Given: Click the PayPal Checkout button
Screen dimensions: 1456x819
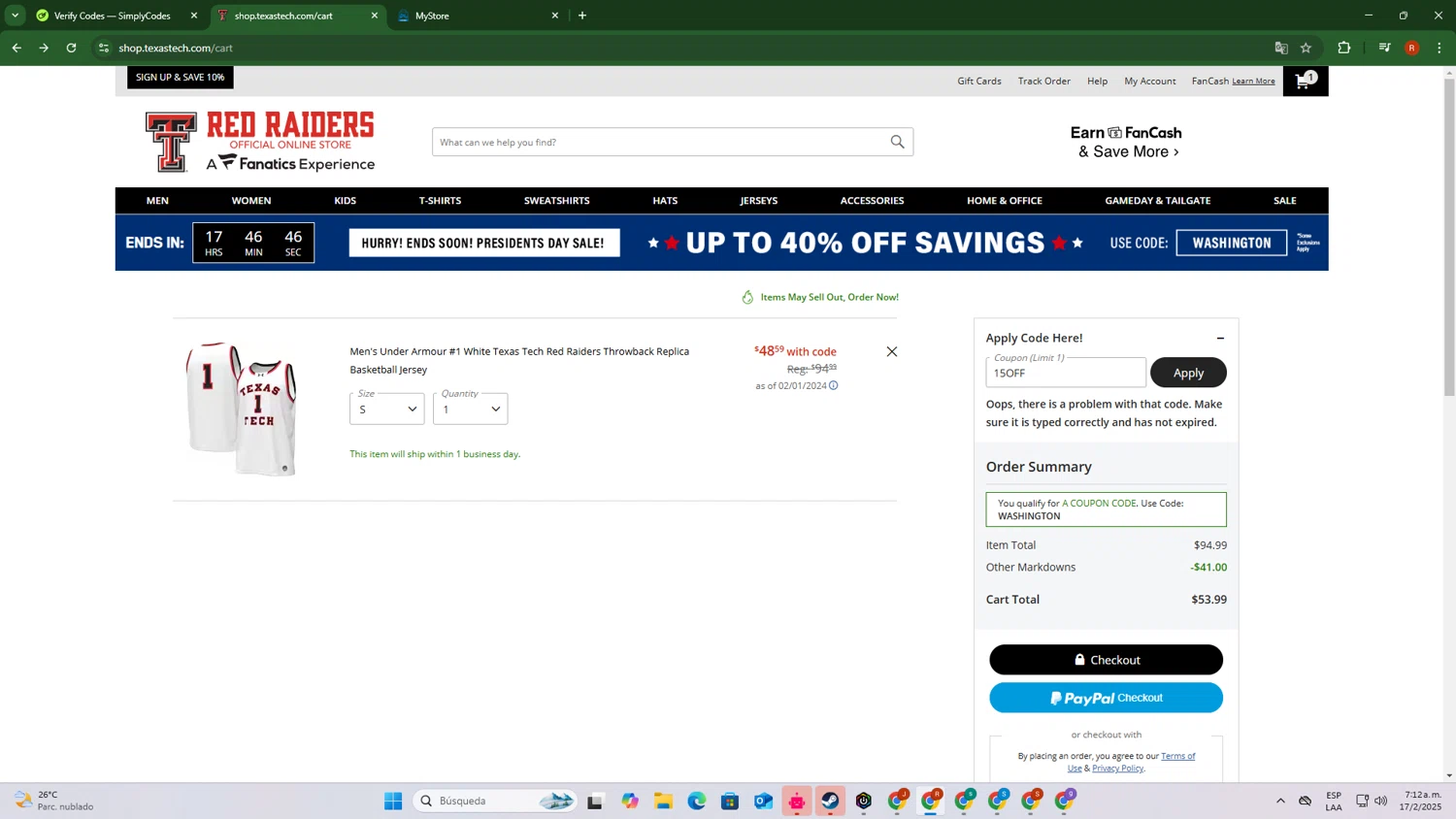Looking at the screenshot, I should click(1106, 698).
